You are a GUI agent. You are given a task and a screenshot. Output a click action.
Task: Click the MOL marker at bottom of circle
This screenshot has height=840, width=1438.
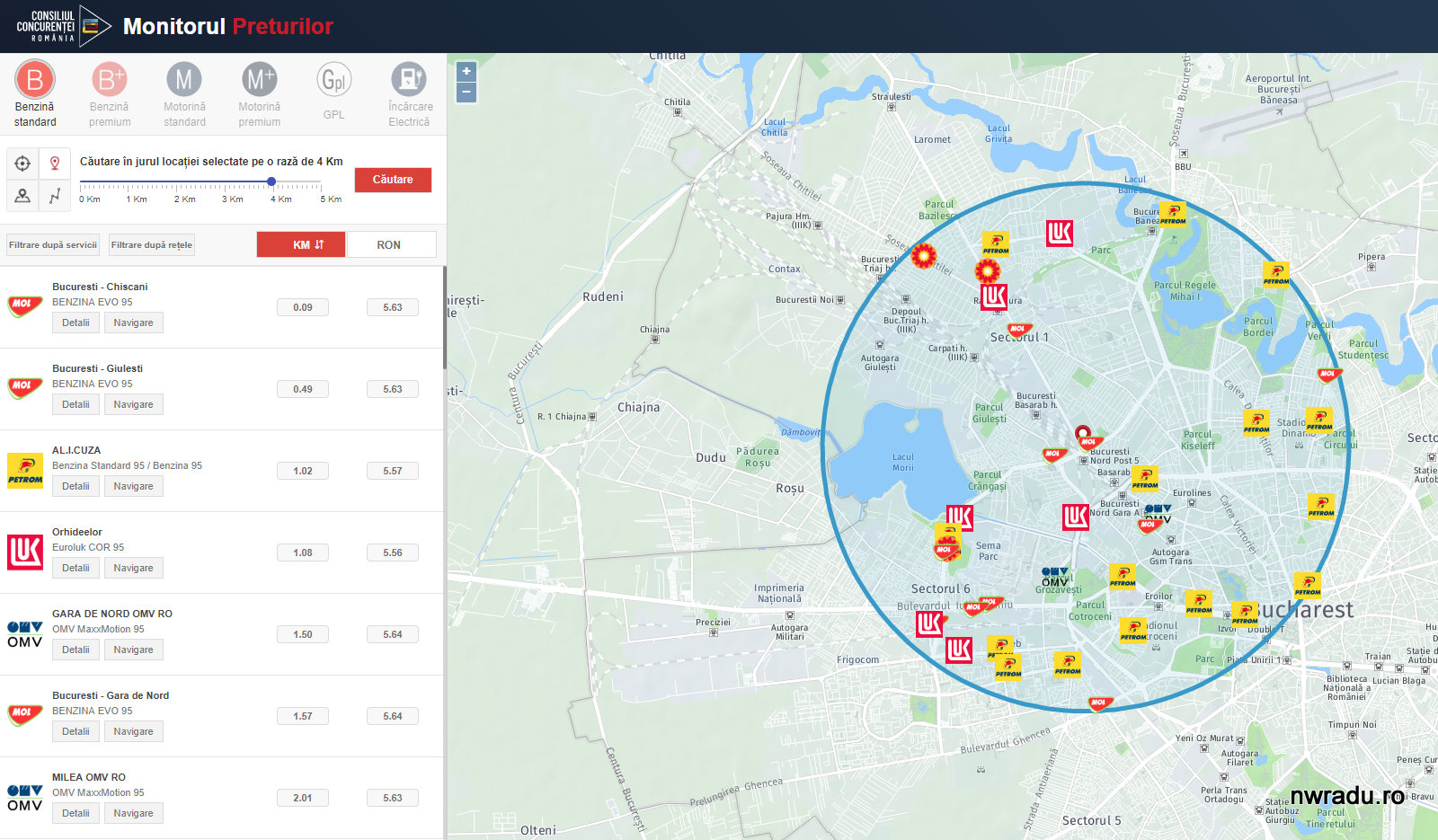[x=1100, y=703]
